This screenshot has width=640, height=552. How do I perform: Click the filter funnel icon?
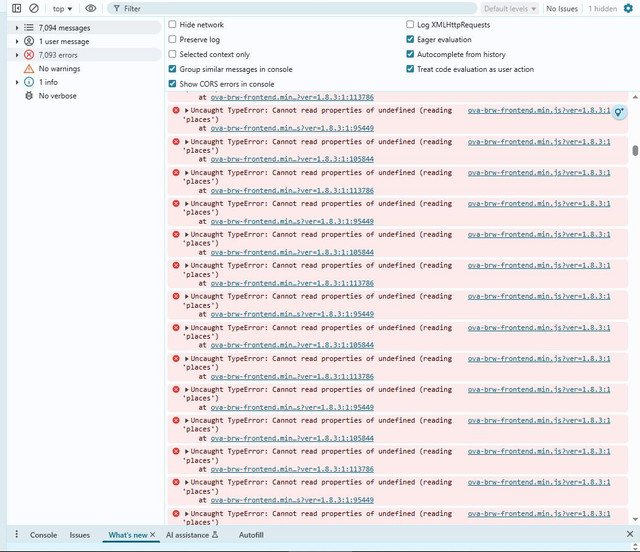[117, 9]
